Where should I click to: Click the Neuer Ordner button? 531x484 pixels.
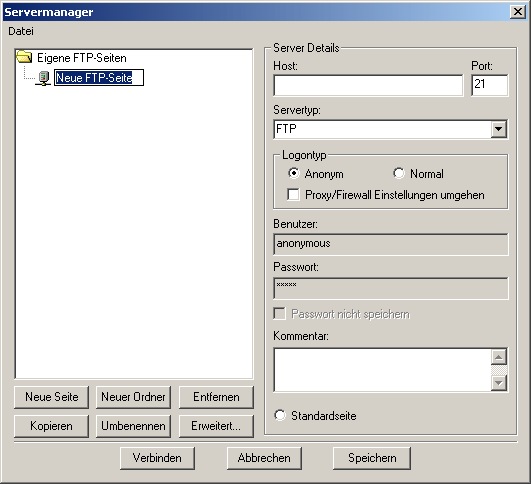click(x=133, y=397)
